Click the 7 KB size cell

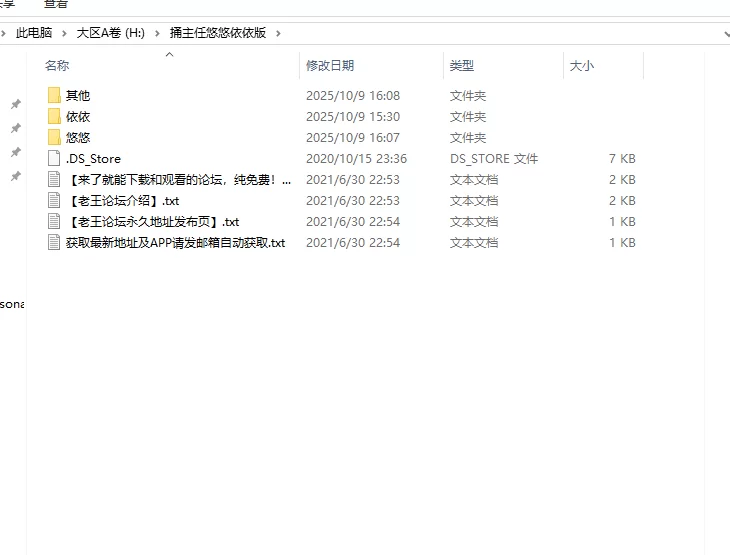pyautogui.click(x=622, y=158)
